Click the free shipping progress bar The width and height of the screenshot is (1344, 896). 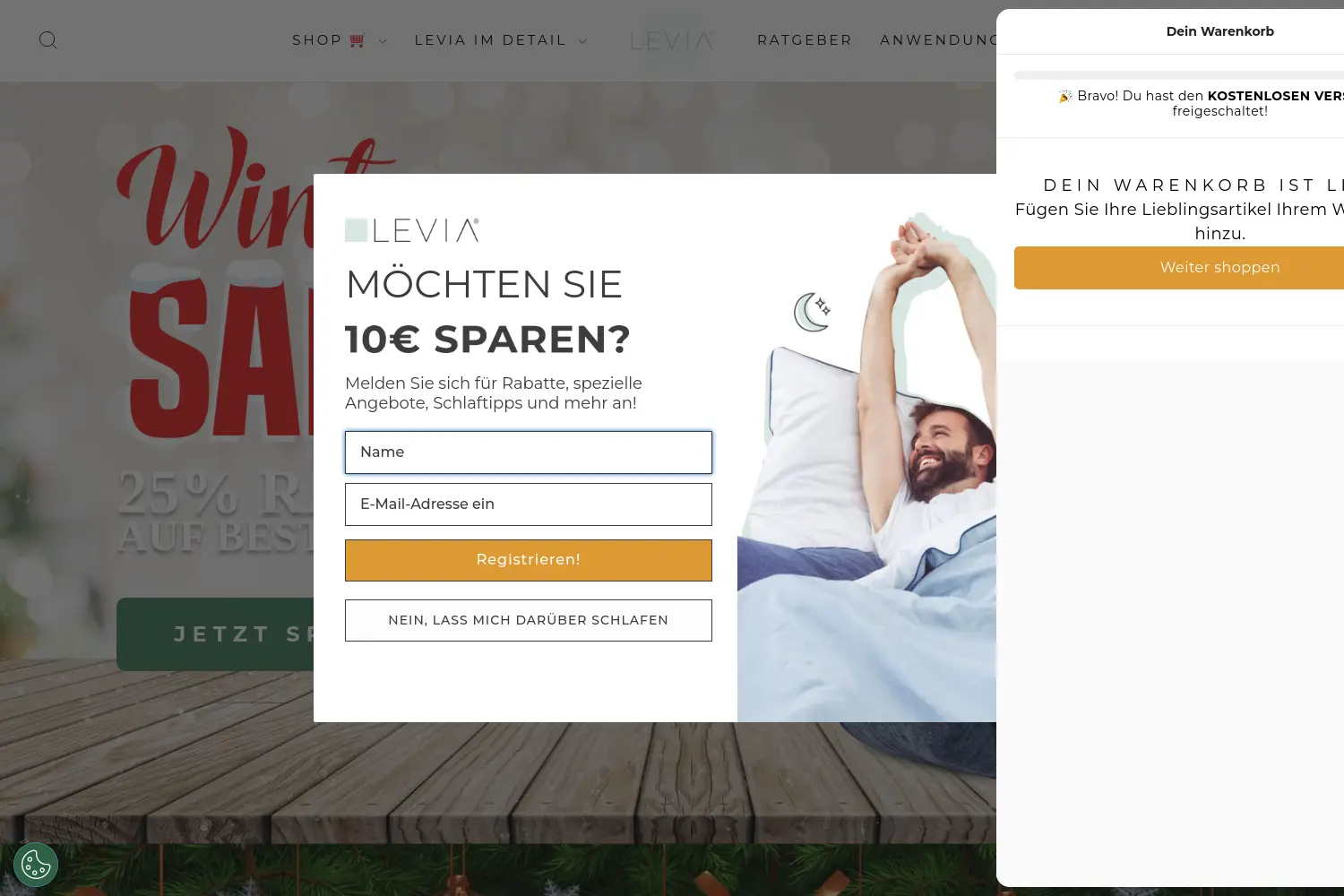tap(1179, 75)
